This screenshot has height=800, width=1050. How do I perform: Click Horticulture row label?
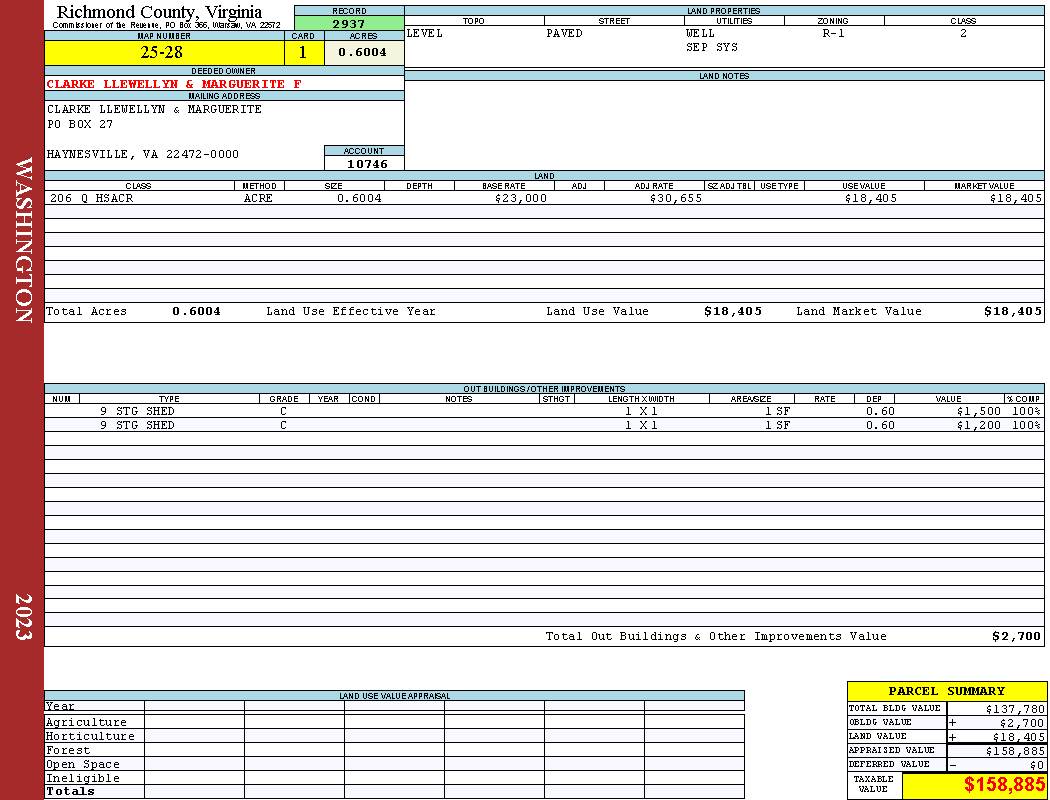pos(90,736)
